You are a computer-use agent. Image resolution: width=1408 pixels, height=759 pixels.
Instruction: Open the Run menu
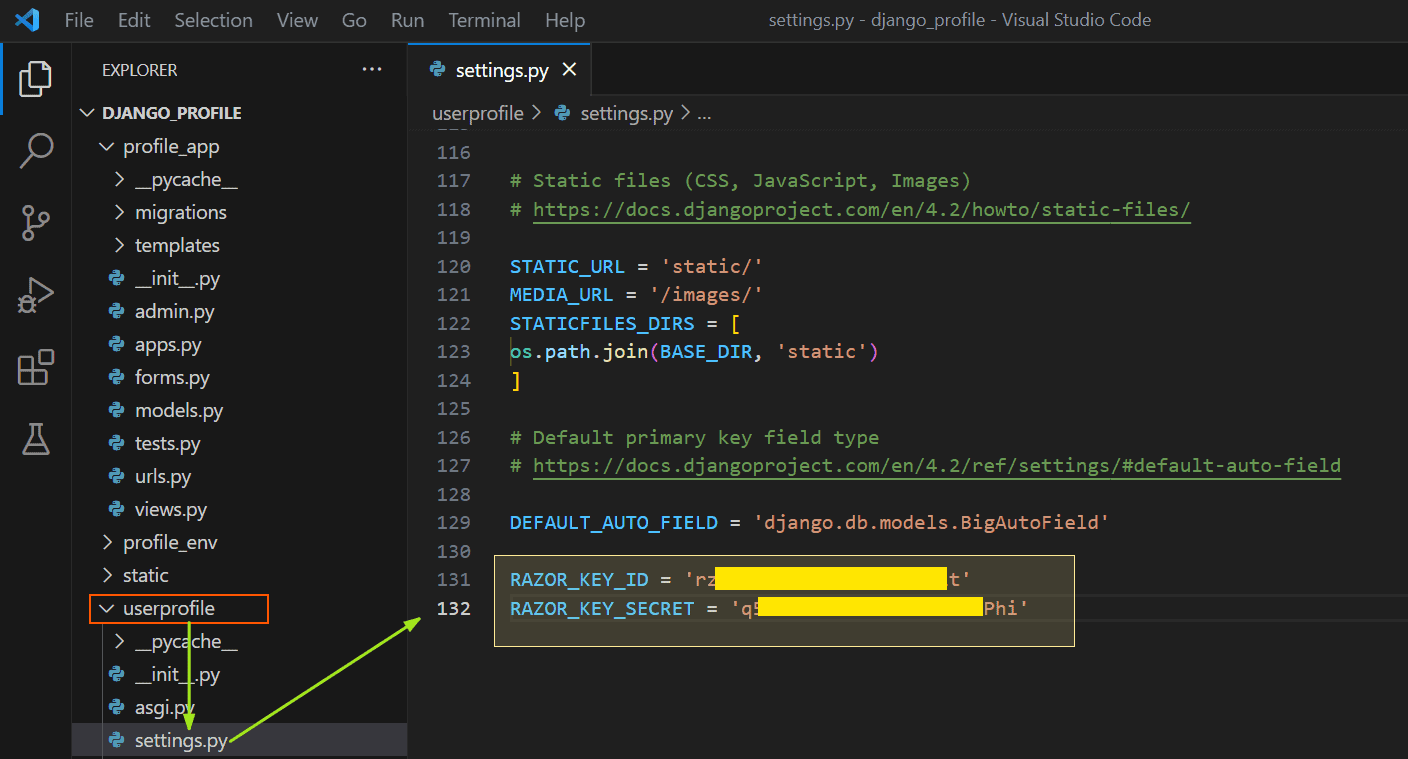pyautogui.click(x=406, y=19)
